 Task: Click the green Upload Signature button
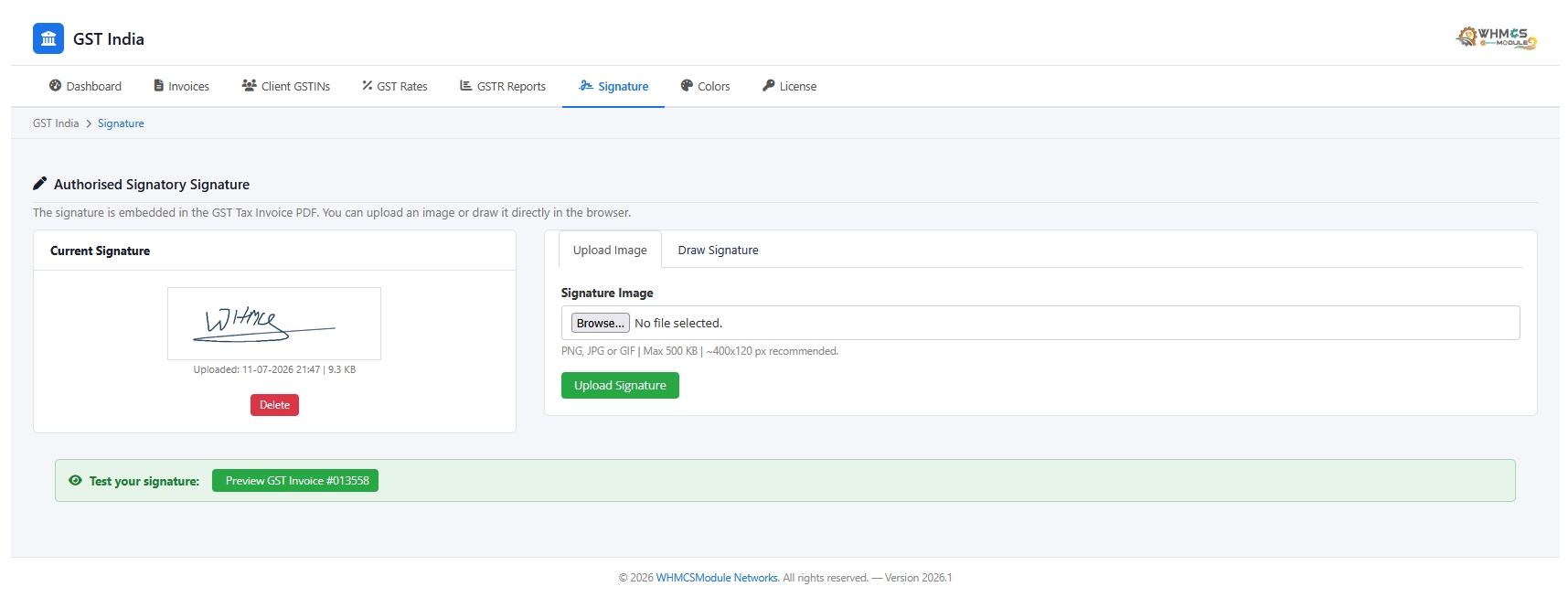pyautogui.click(x=620, y=386)
